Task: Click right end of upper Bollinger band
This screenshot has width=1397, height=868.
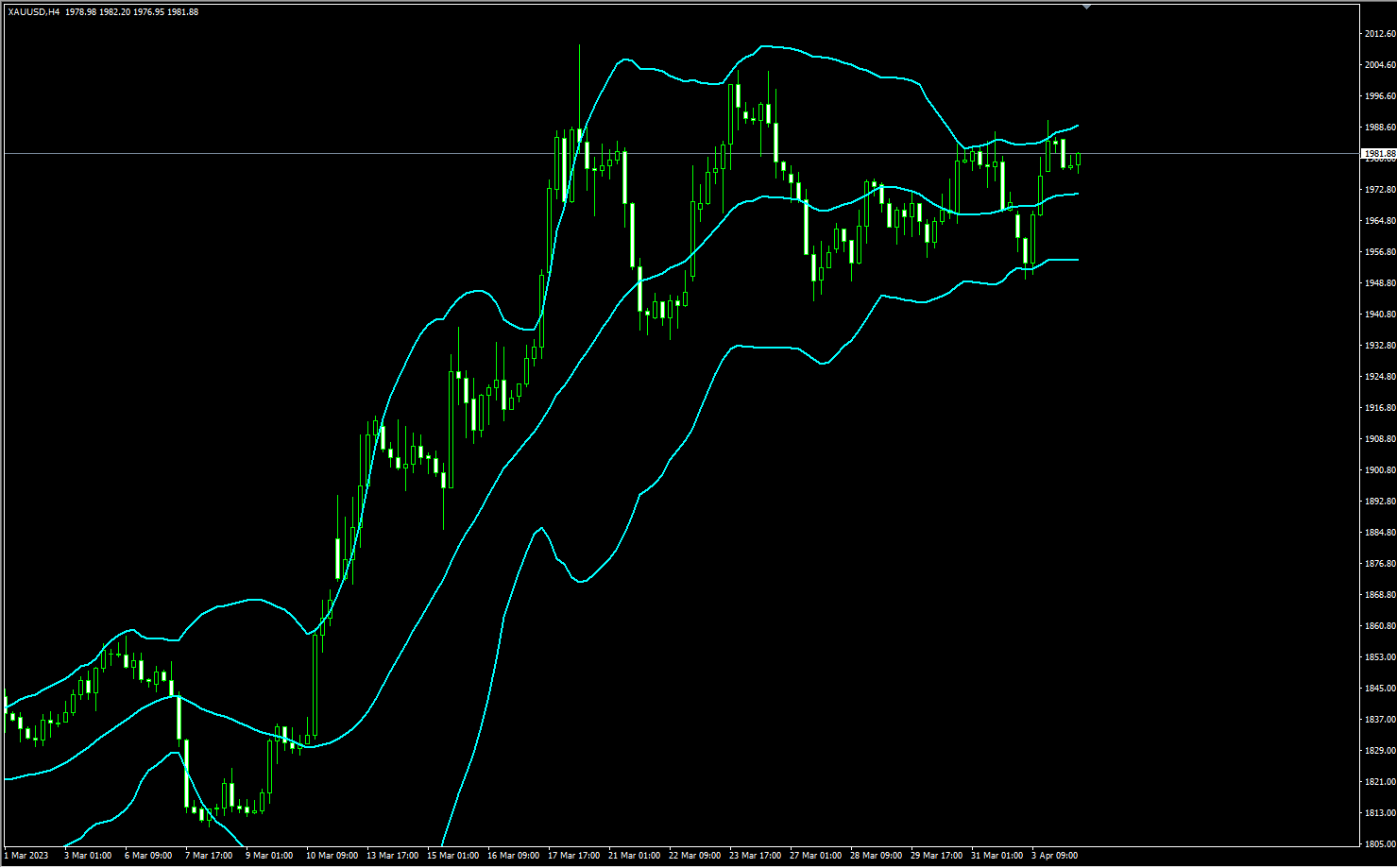Action: pos(1077,126)
